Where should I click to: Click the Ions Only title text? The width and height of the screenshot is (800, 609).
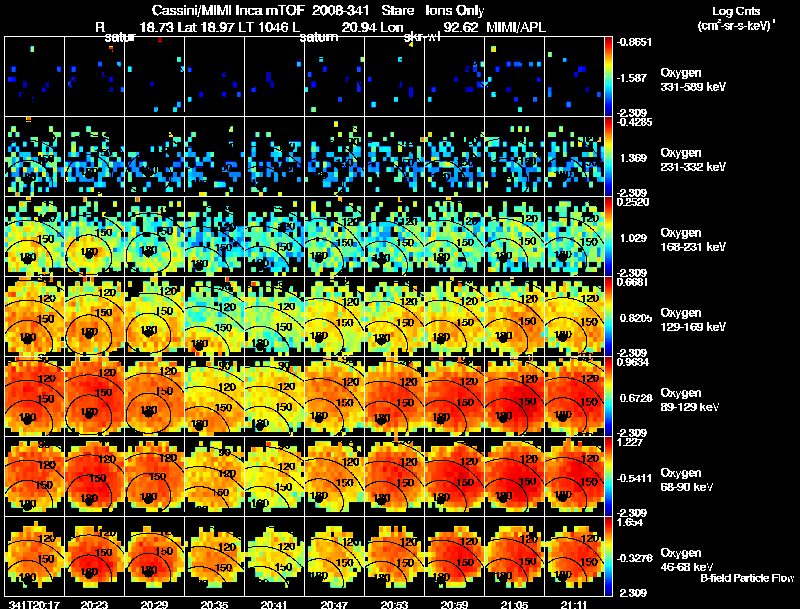pos(455,10)
